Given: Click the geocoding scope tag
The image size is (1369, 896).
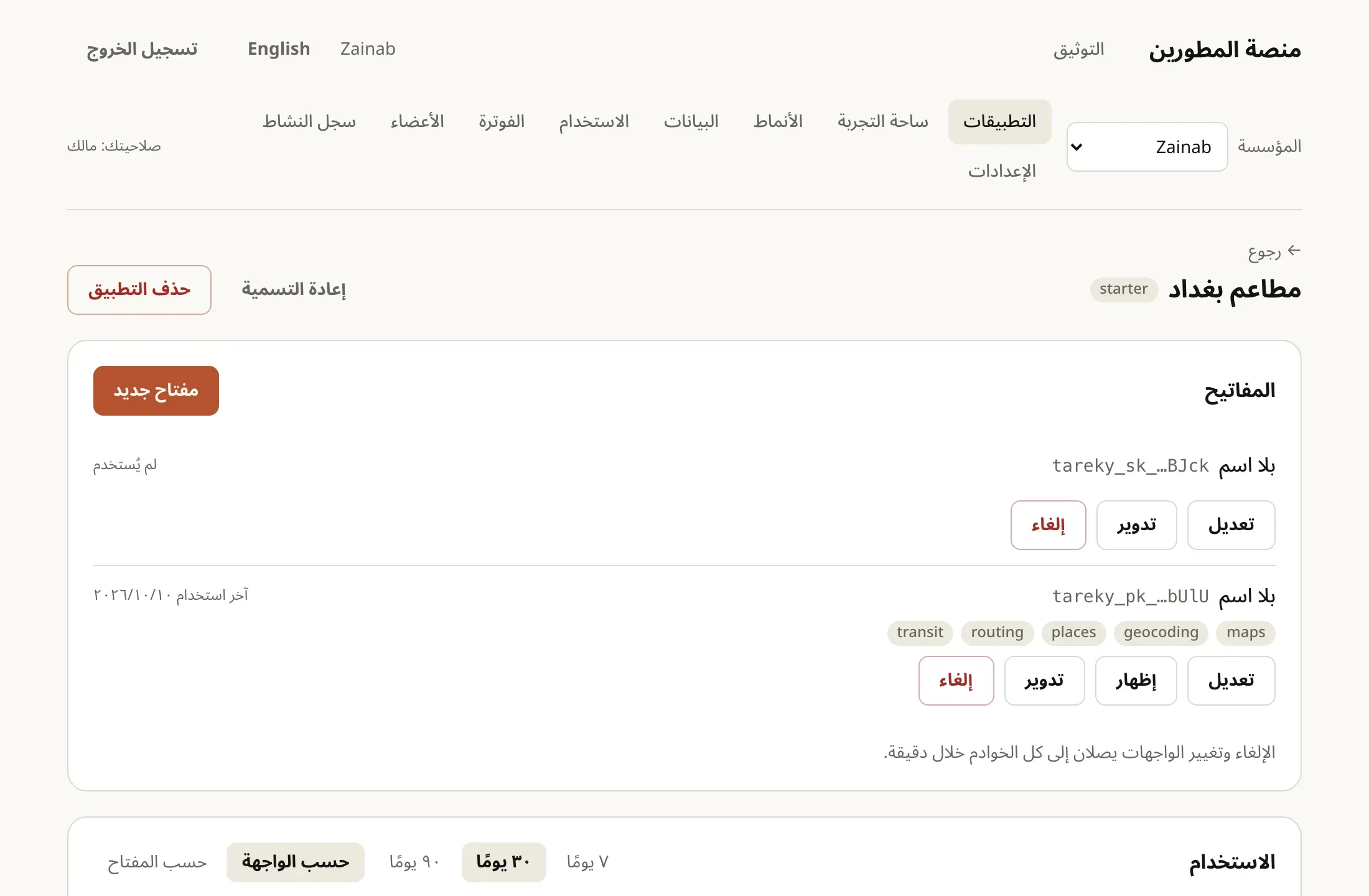Looking at the screenshot, I should (1161, 633).
